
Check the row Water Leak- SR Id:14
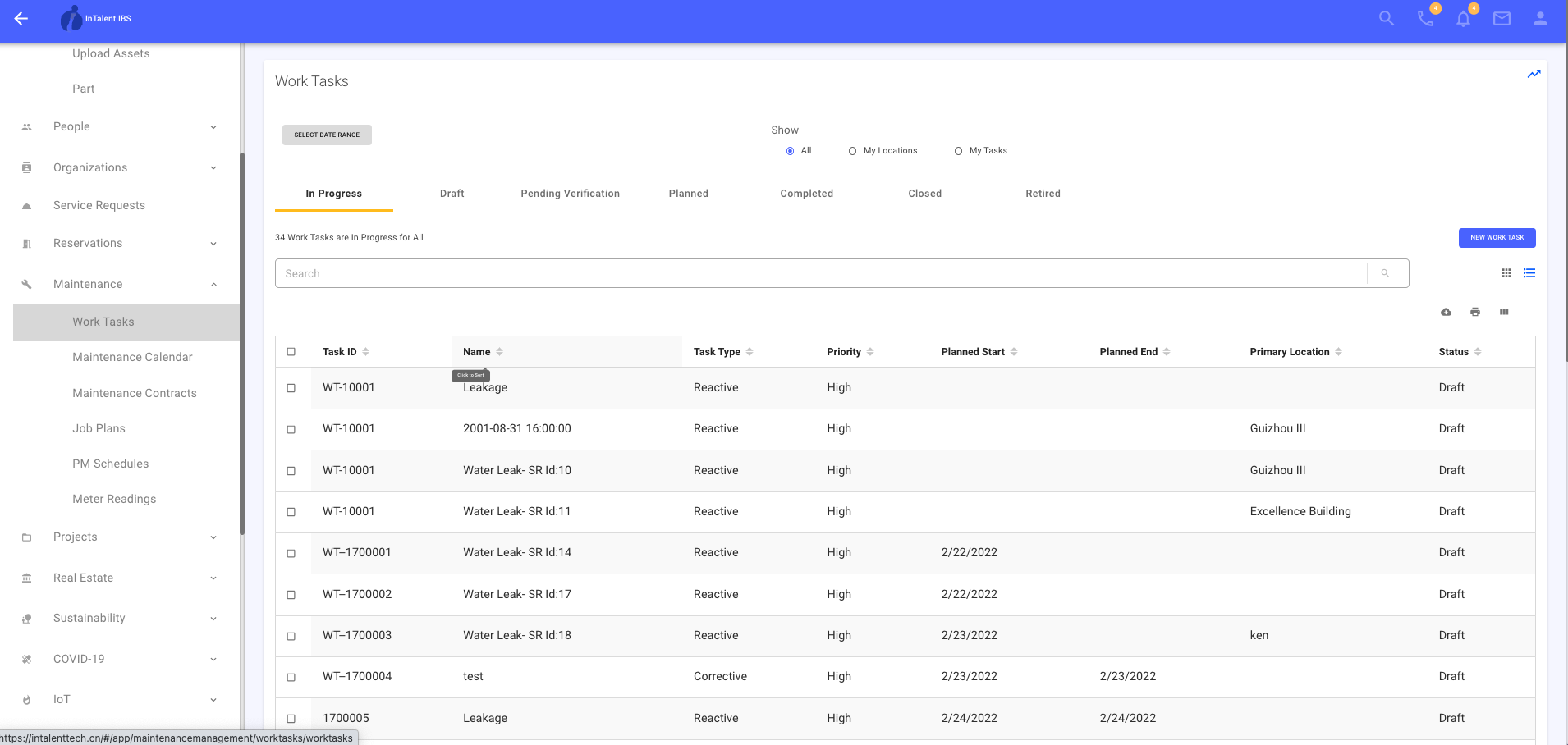[x=291, y=553]
